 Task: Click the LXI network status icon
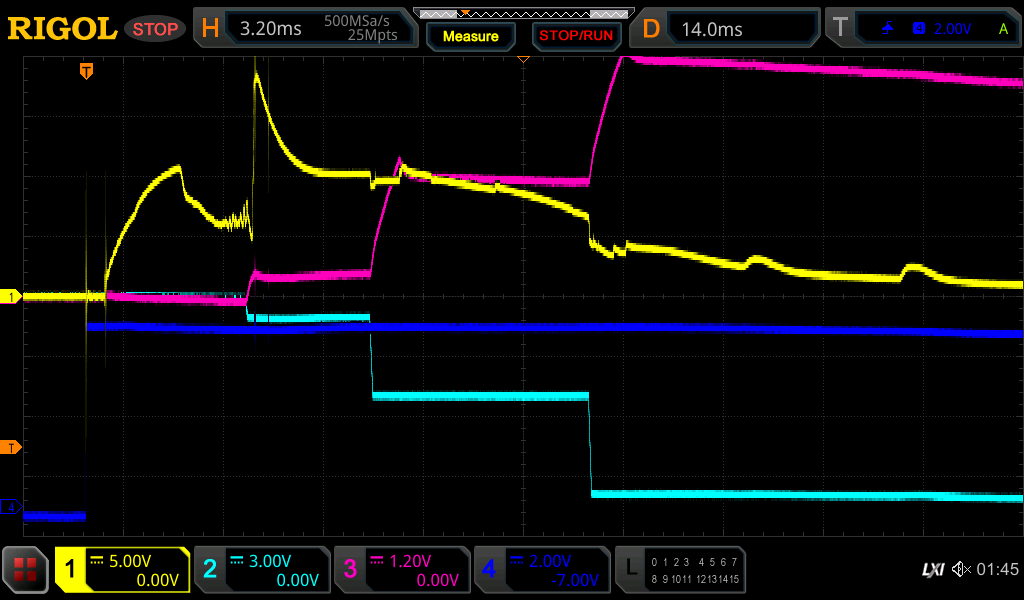pyautogui.click(x=932, y=570)
